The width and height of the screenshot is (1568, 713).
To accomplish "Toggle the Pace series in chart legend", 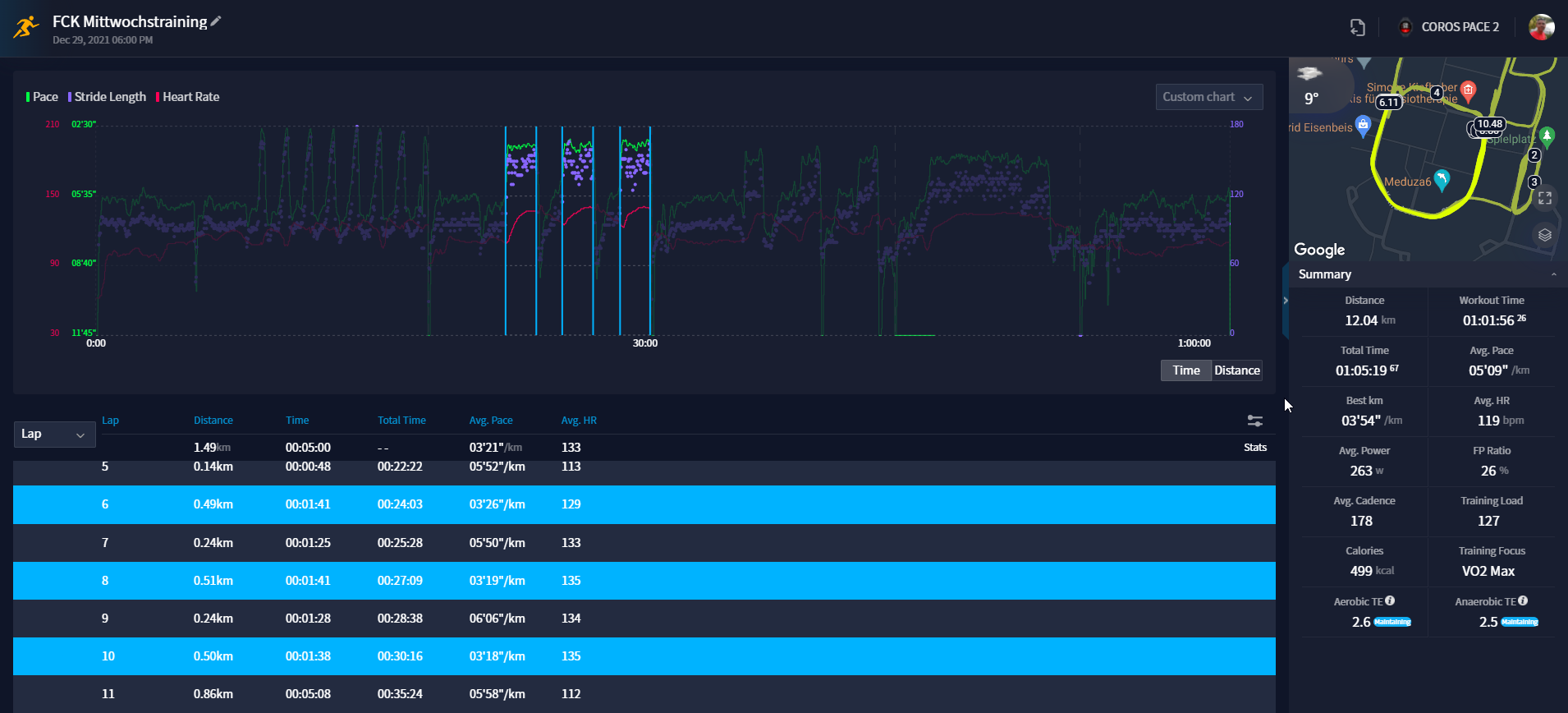I will pos(43,97).
